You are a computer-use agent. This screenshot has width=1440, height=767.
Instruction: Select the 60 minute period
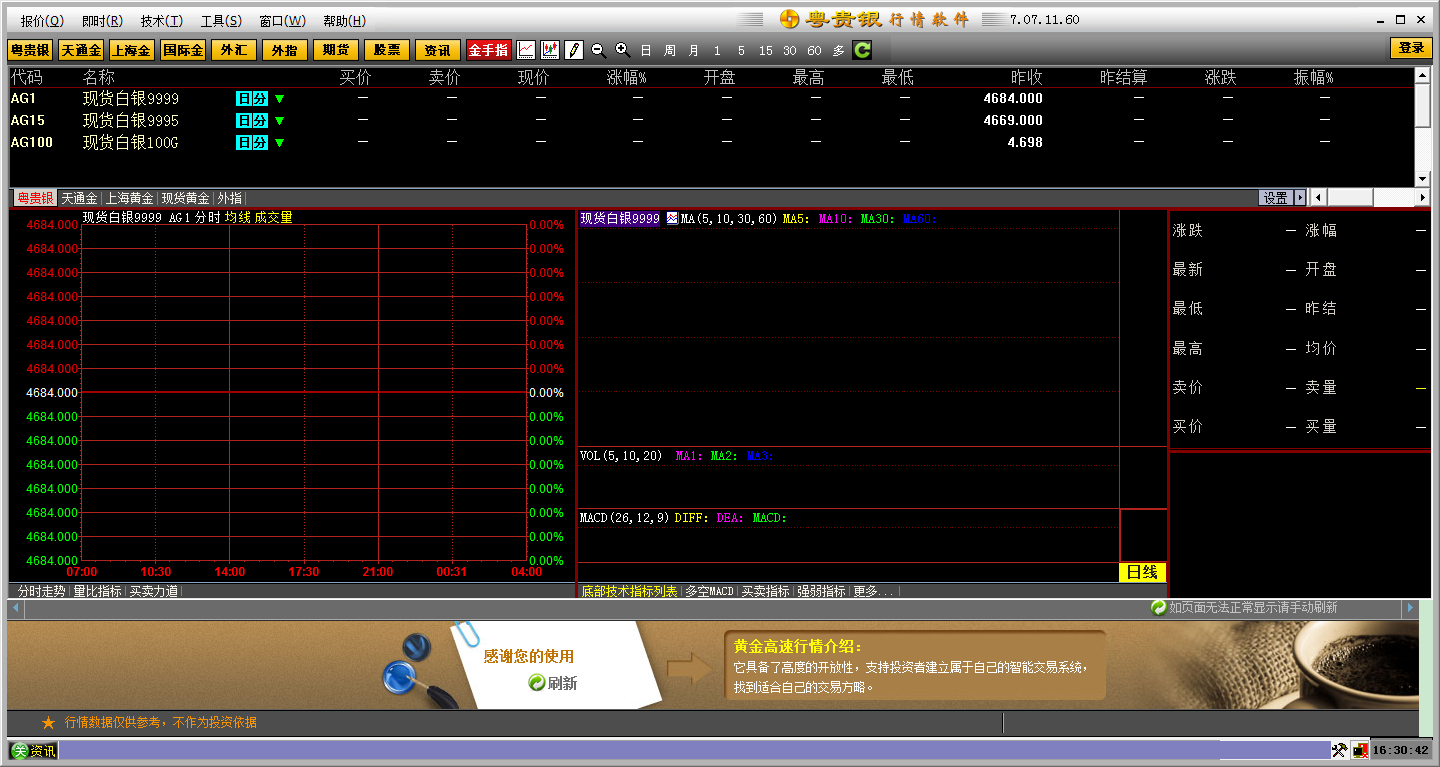814,50
